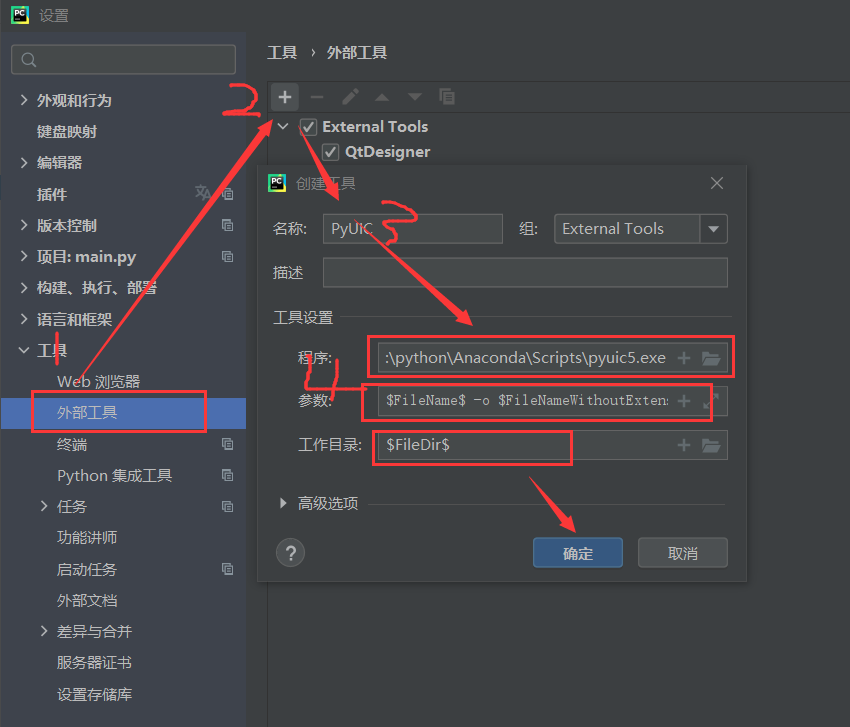
Task: Expand 语言和框架 category
Action: [x=23, y=319]
